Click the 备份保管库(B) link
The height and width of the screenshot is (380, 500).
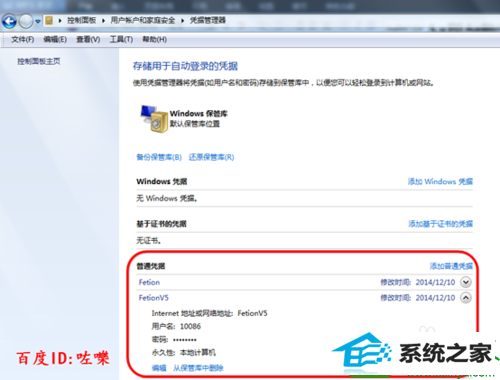click(159, 157)
